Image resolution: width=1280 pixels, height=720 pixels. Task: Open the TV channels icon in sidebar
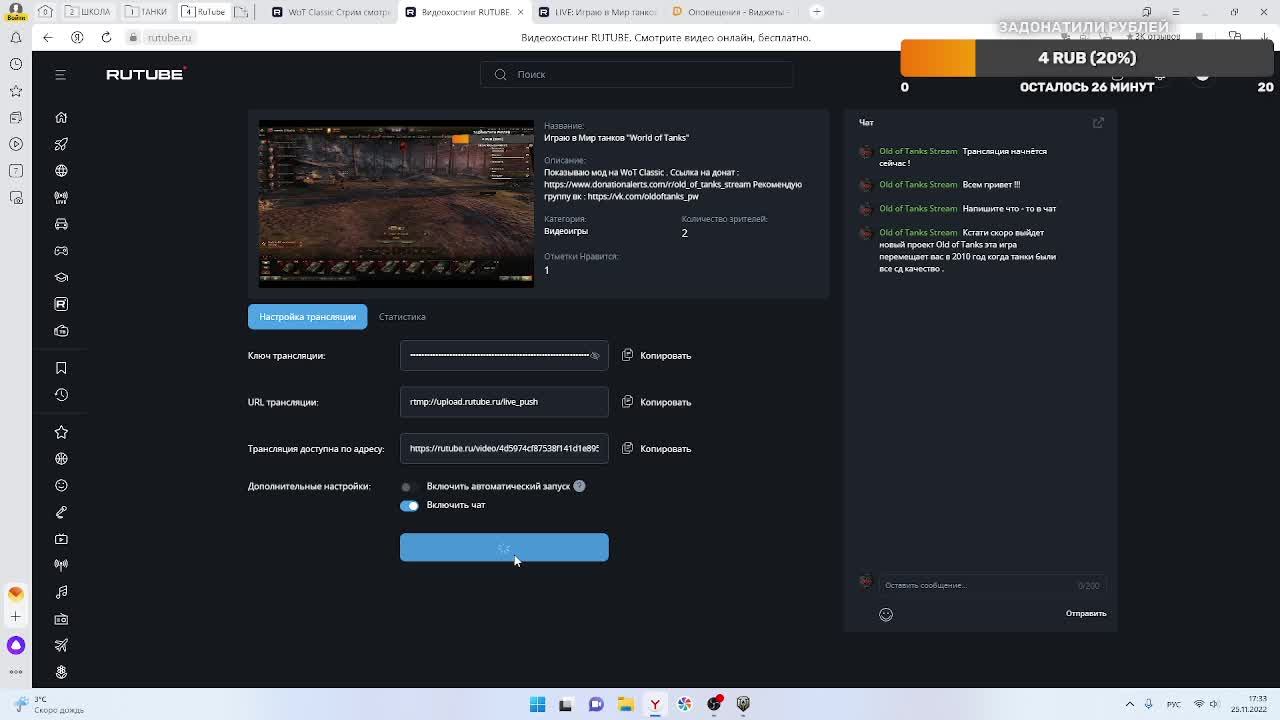(61, 331)
